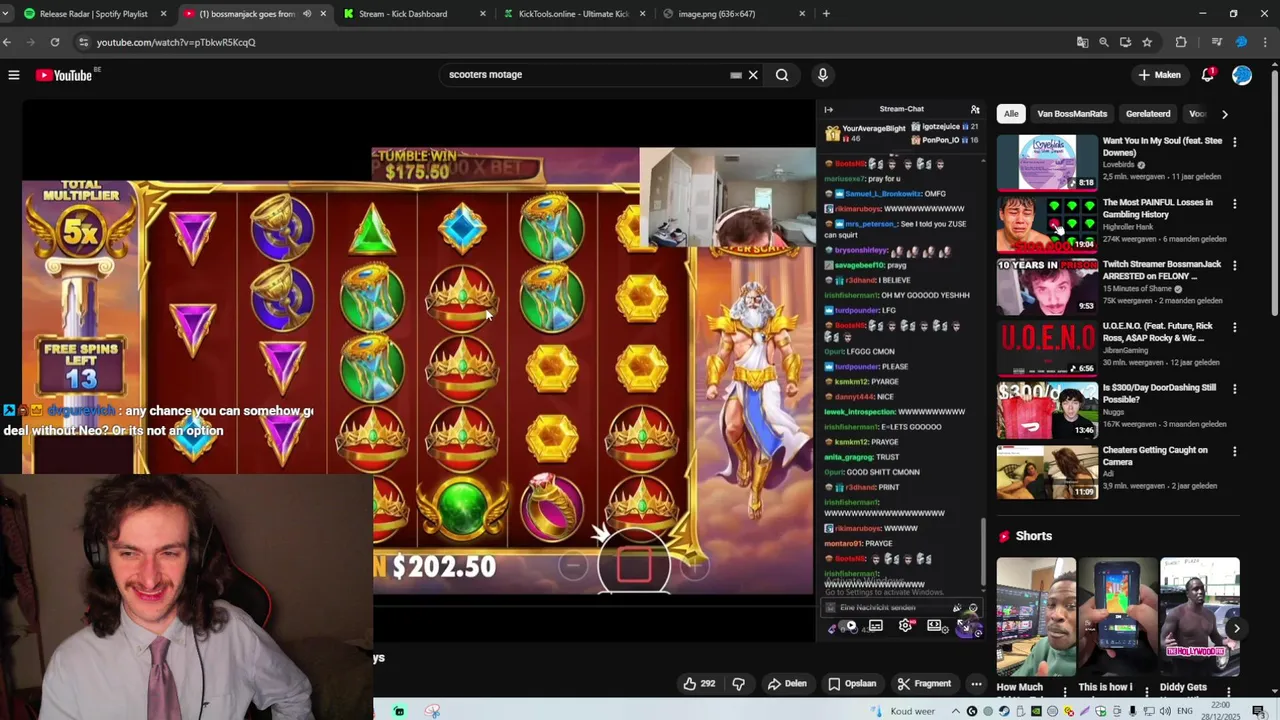Show hidden system tray icons
The width and height of the screenshot is (1280, 720).
coord(957,711)
